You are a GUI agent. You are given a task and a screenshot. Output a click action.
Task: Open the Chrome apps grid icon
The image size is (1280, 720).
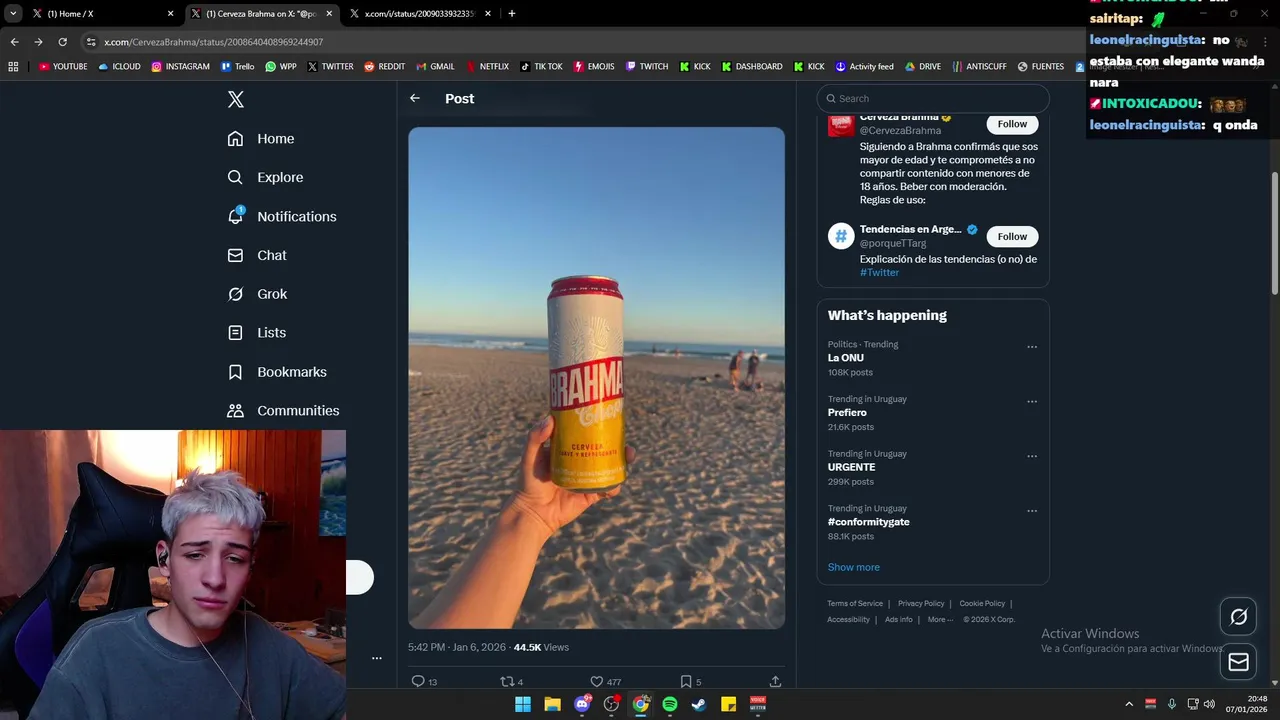point(13,67)
